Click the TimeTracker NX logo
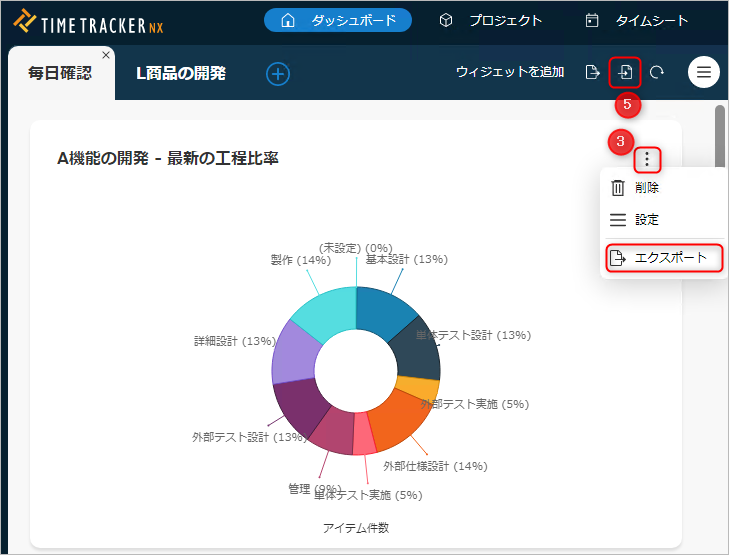The height and width of the screenshot is (555, 729). (x=90, y=21)
